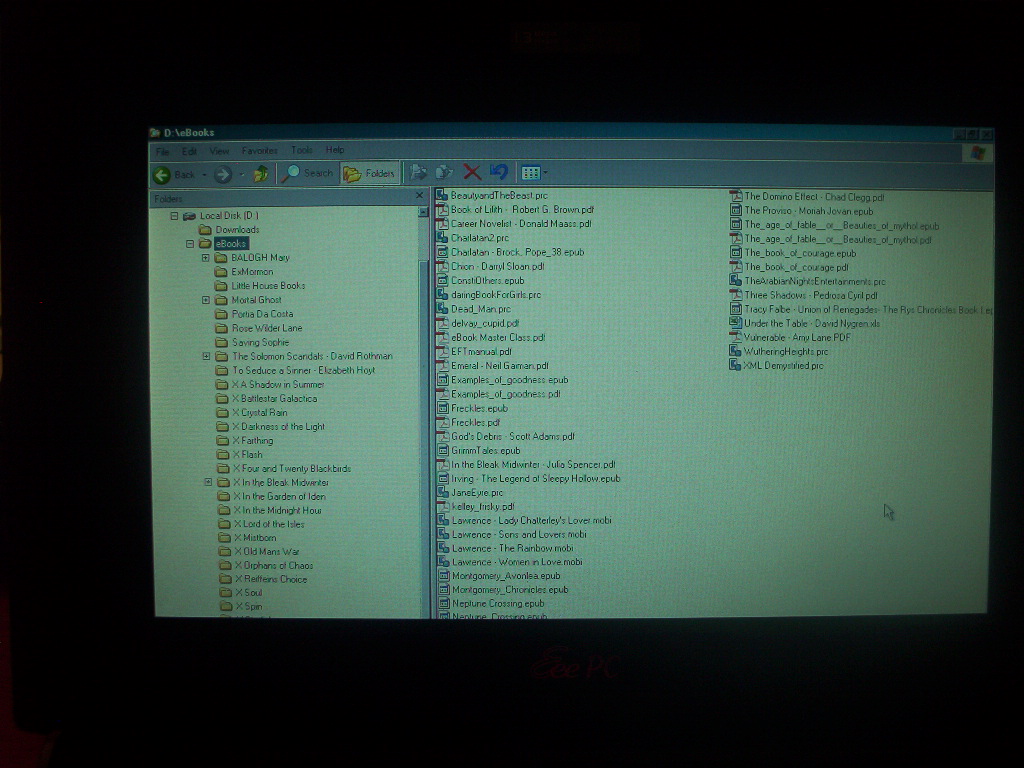This screenshot has height=768, width=1024.
Task: Select file kelley_frisky.pdf
Action: click(x=483, y=506)
